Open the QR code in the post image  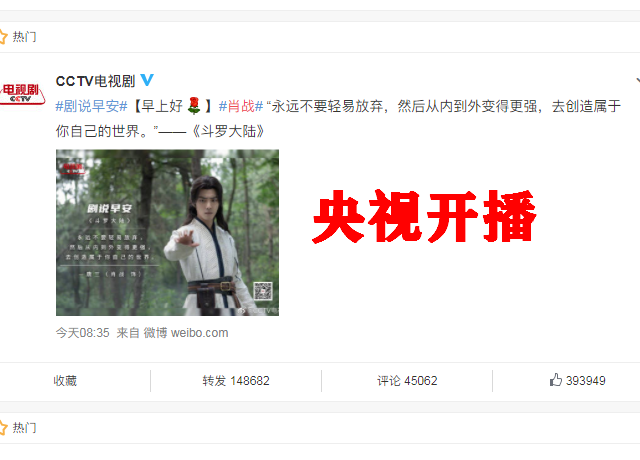click(x=263, y=291)
